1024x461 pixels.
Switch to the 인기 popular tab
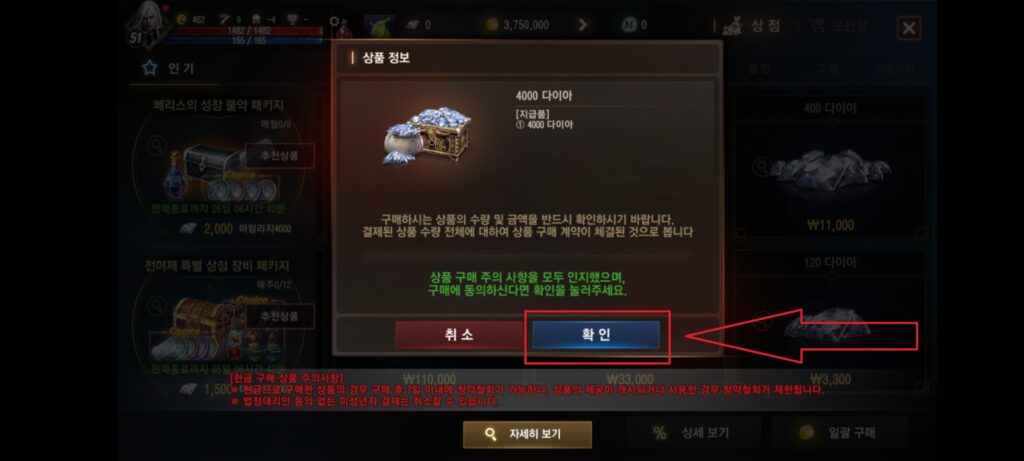[169, 68]
